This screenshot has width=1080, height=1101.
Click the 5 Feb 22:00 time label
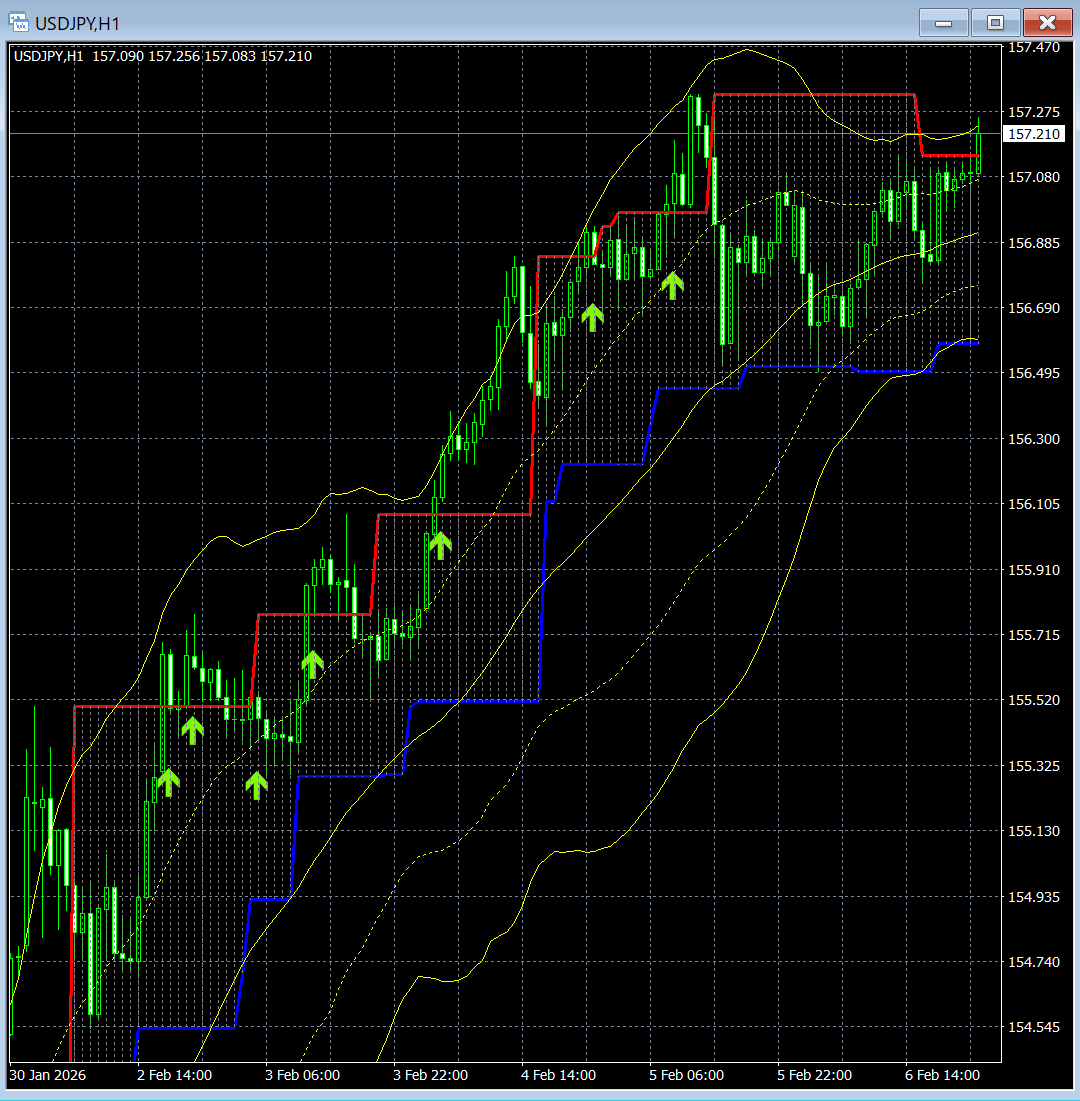pos(815,1075)
